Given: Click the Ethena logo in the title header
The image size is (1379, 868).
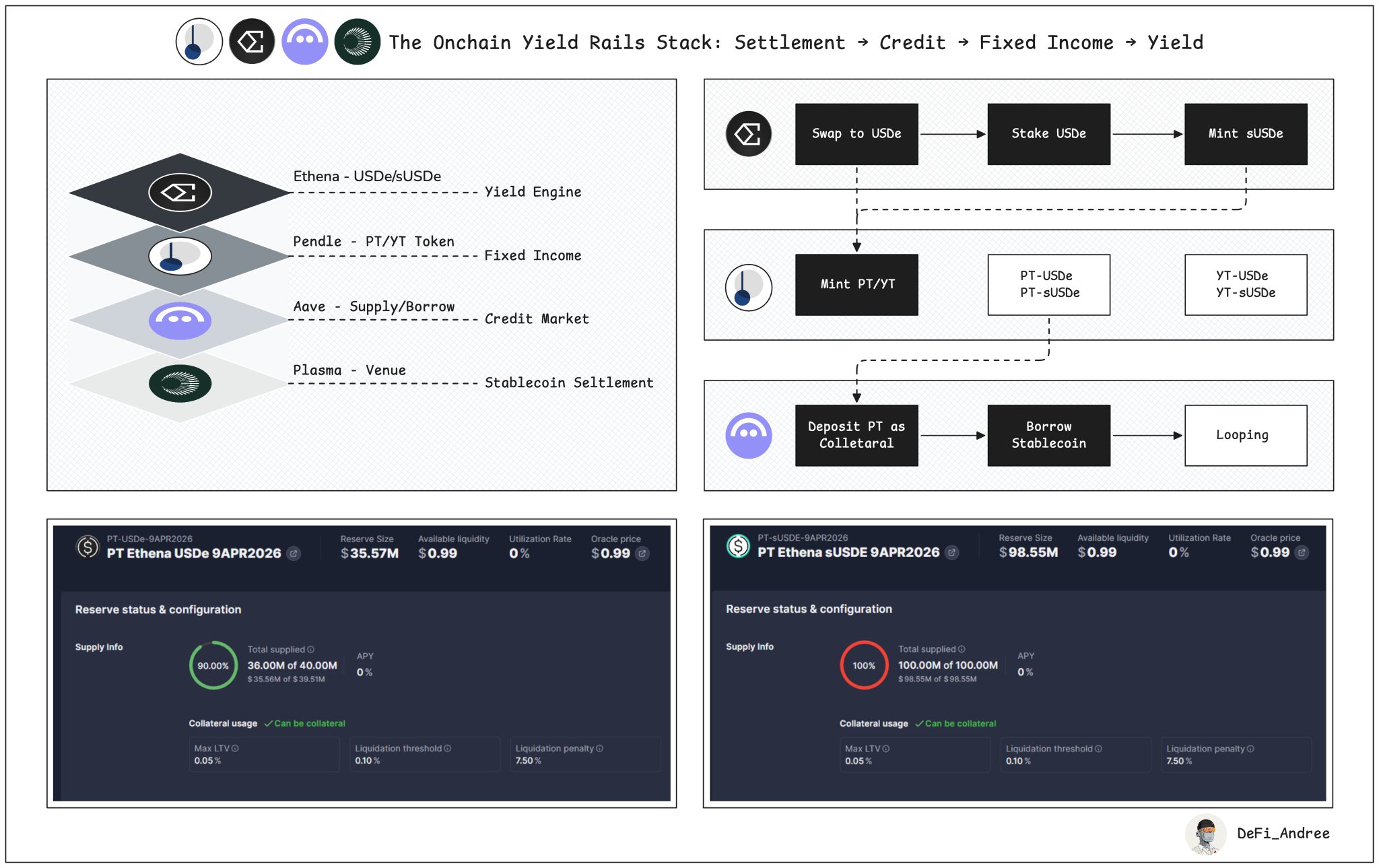Looking at the screenshot, I should click(252, 42).
